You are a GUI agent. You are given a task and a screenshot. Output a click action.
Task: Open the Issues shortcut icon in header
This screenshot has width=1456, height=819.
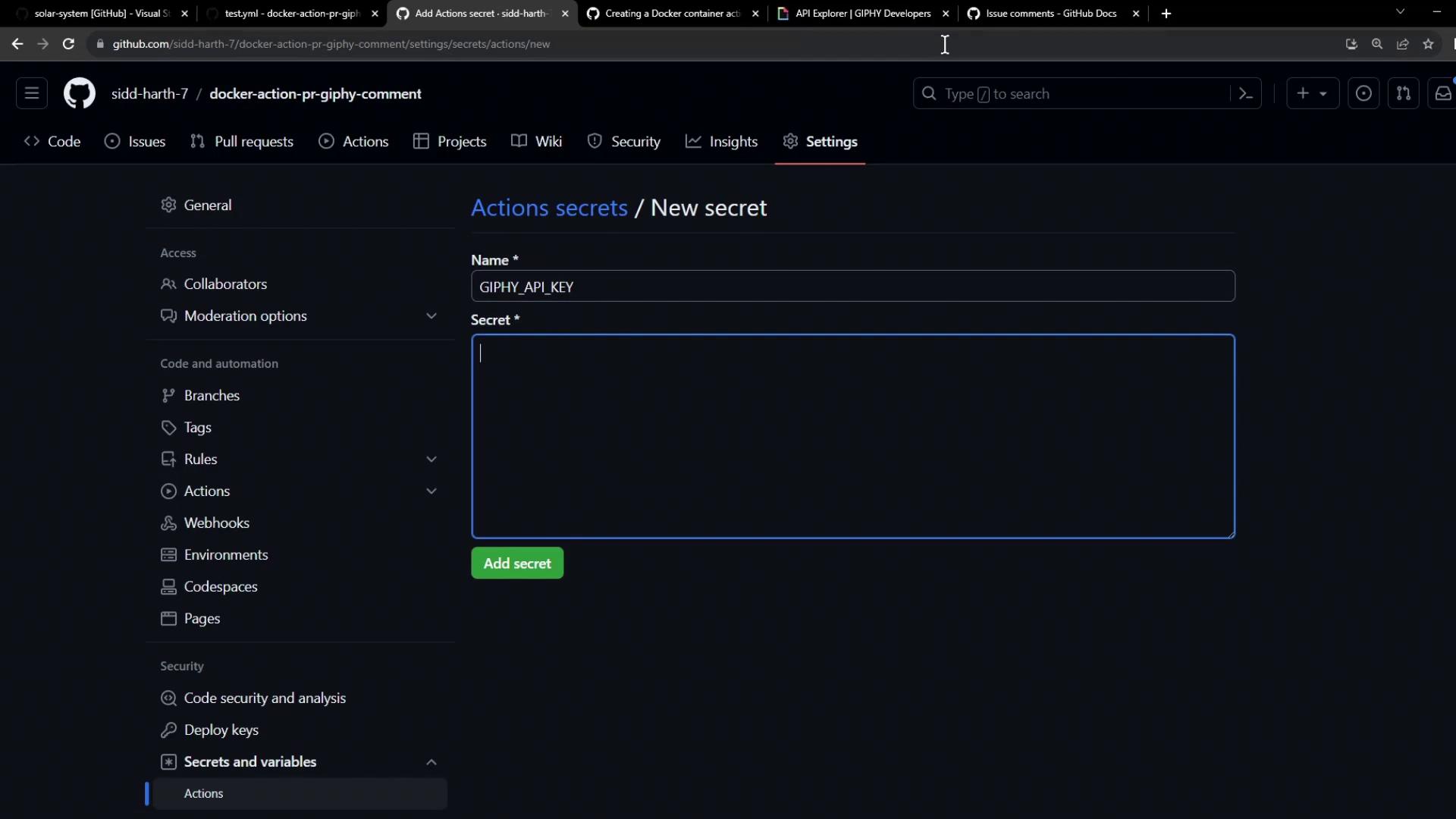tap(1363, 93)
